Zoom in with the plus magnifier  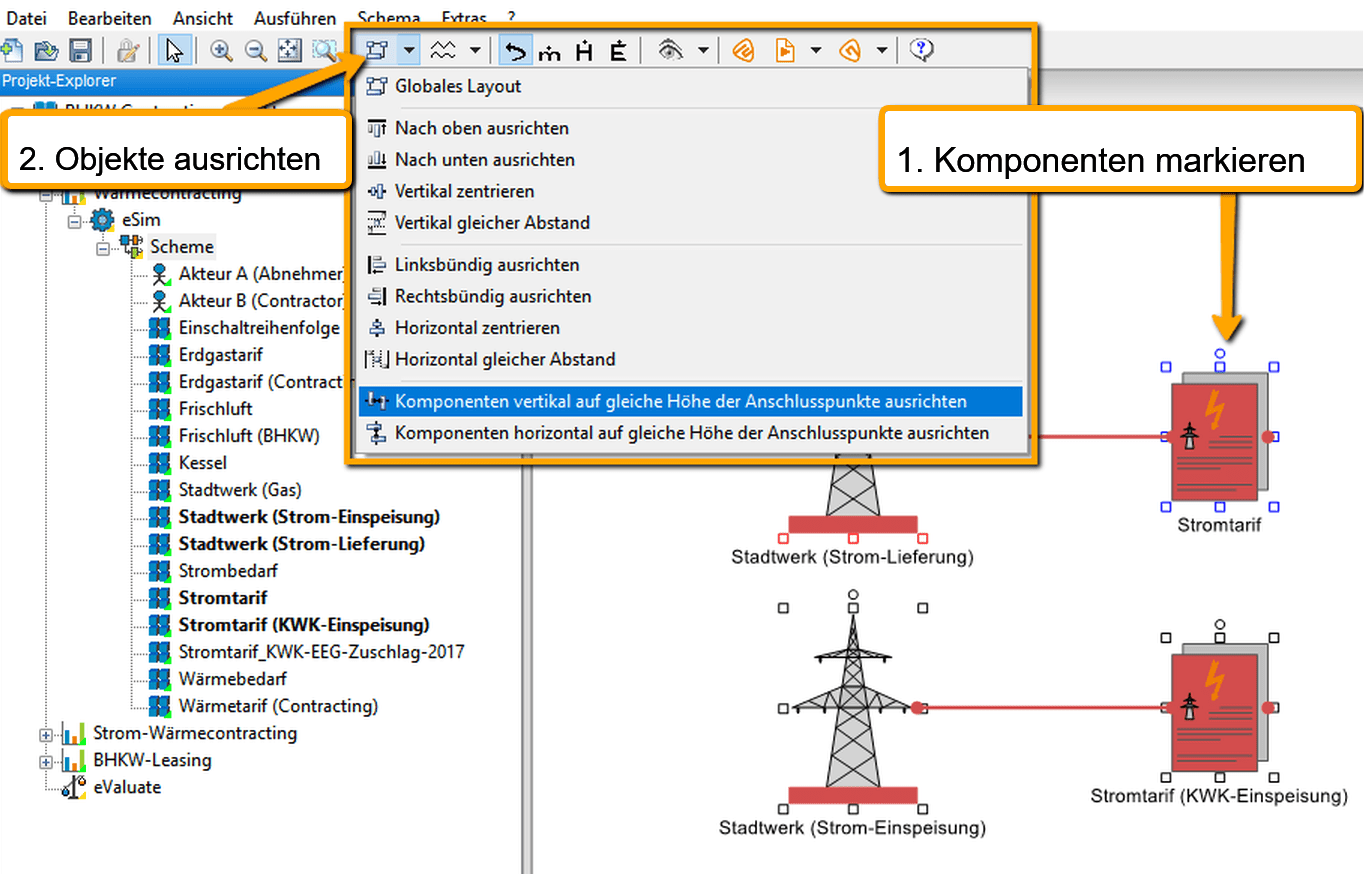(221, 50)
